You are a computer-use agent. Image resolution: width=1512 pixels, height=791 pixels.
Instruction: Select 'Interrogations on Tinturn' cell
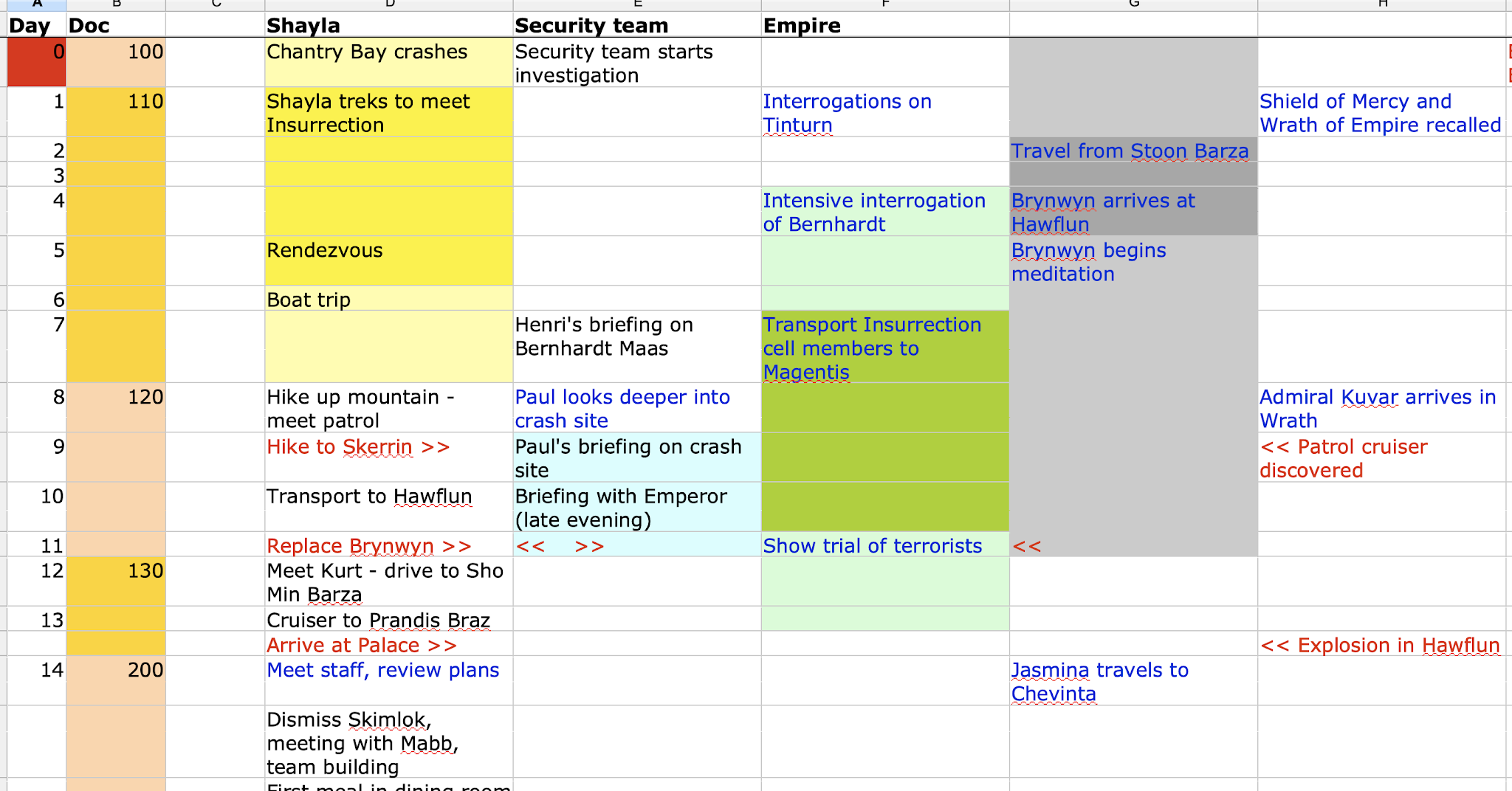(x=885, y=112)
